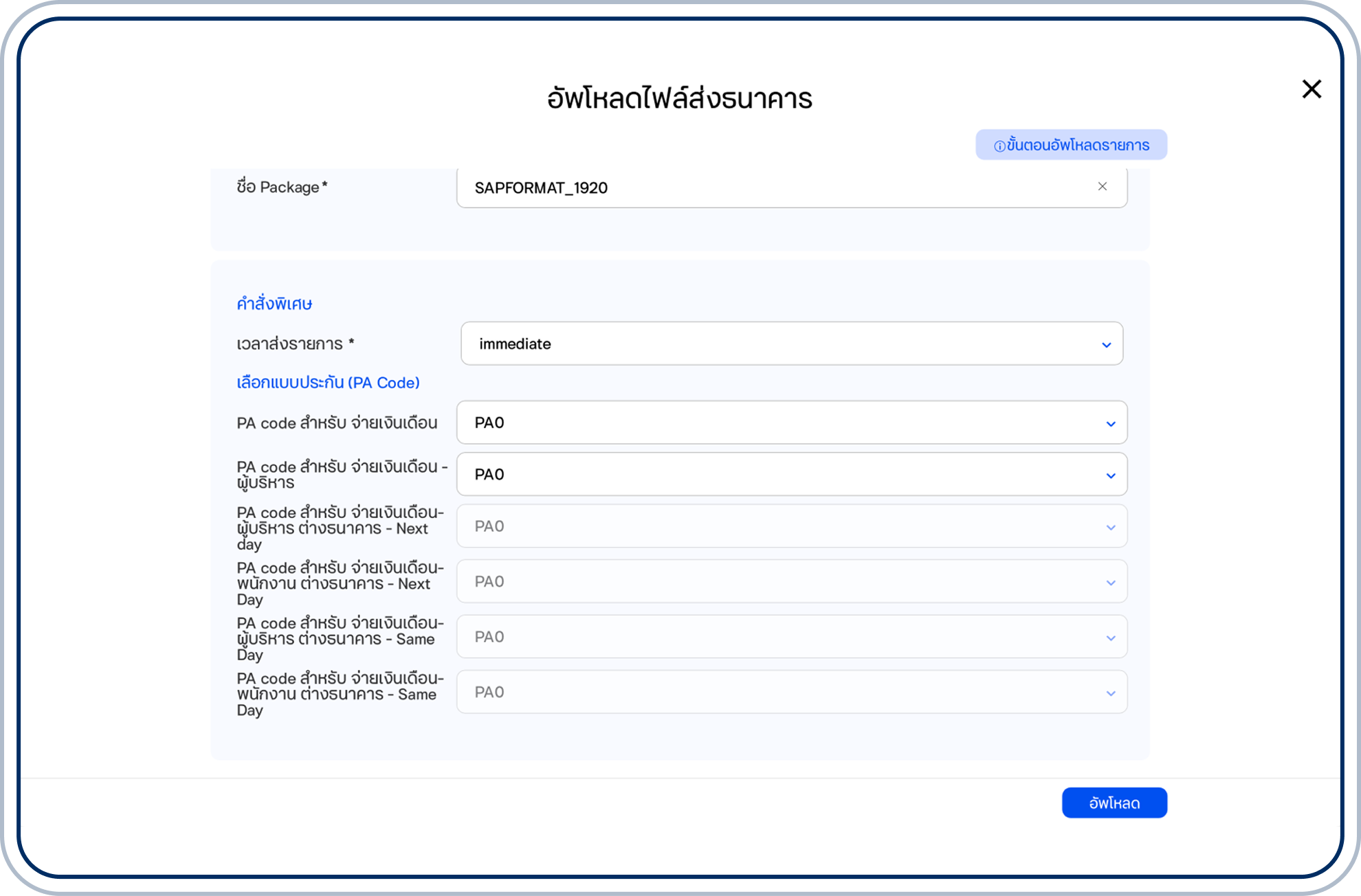Click chevron arrow of salary payment PA code
The height and width of the screenshot is (896, 1361).
[x=1111, y=424]
